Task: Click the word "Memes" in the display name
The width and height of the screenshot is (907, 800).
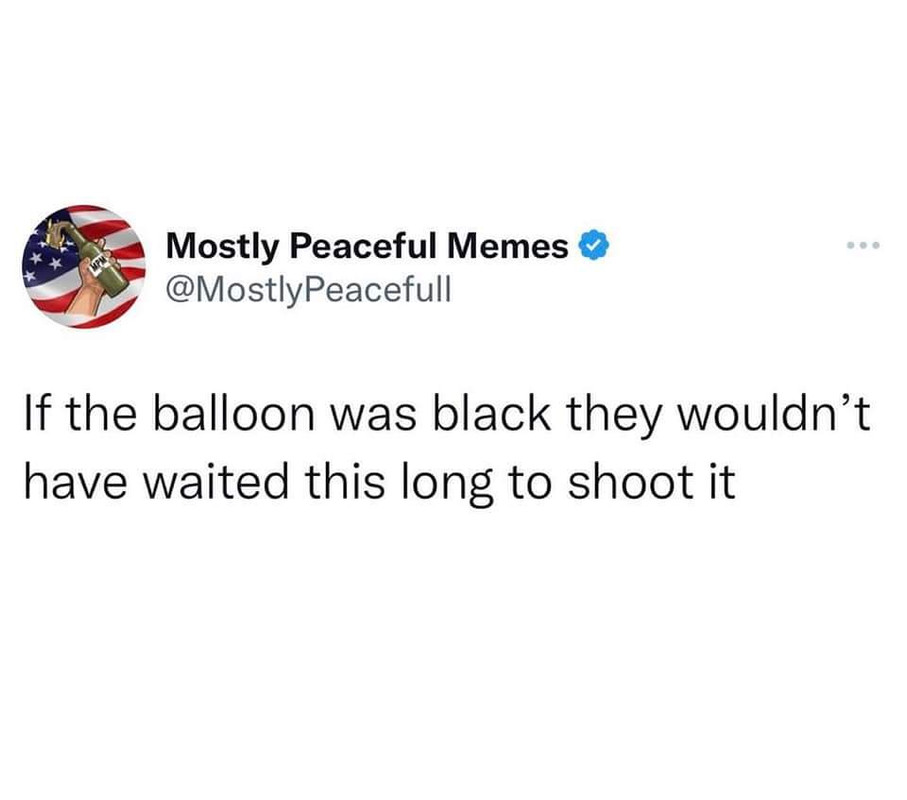Action: [x=507, y=246]
